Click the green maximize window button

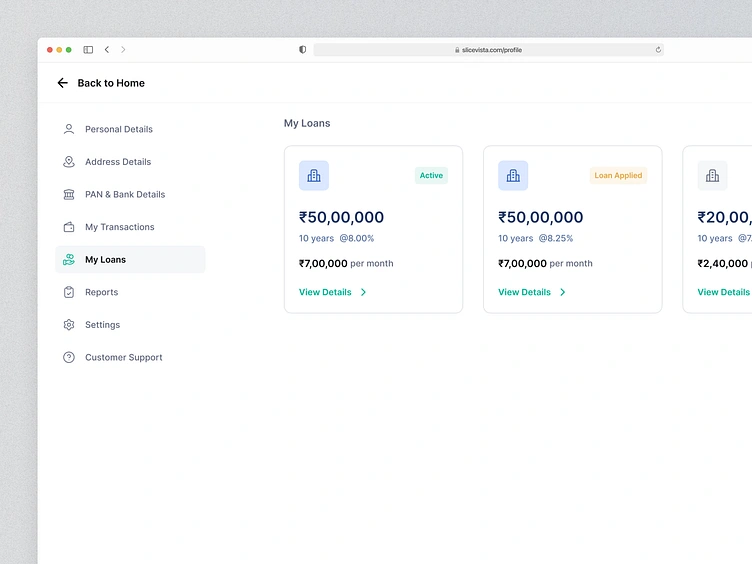click(x=69, y=50)
